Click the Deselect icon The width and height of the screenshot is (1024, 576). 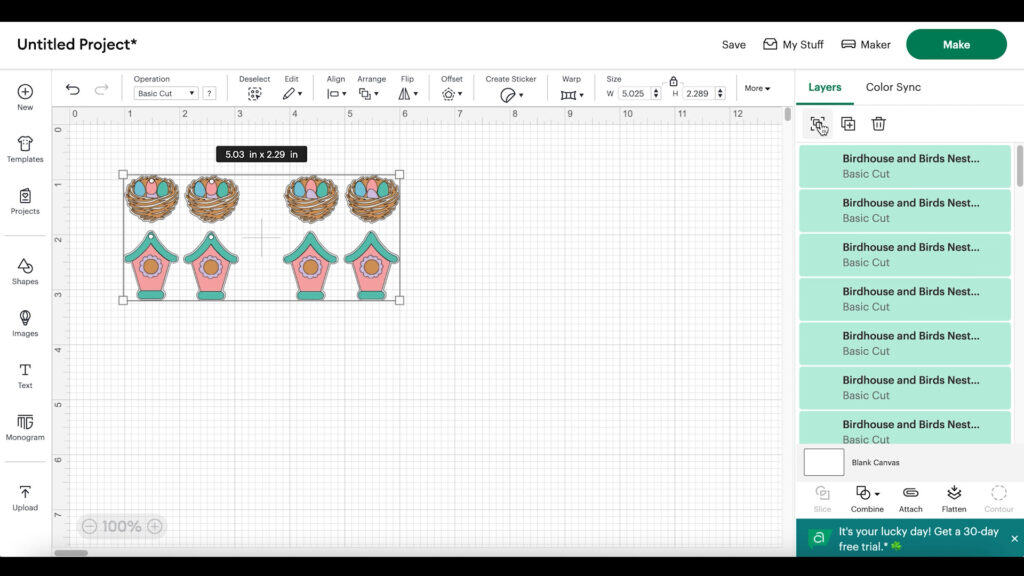click(x=254, y=94)
